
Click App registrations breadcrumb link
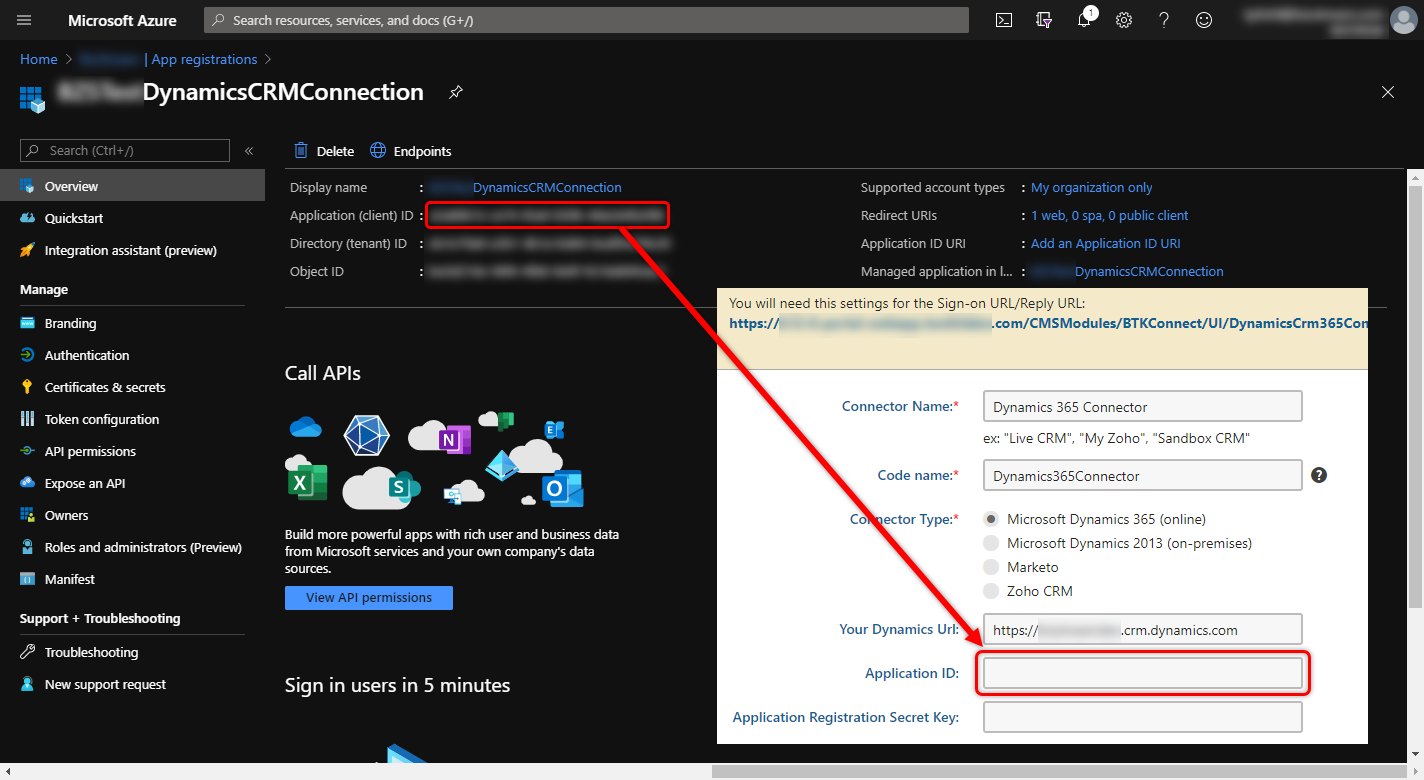click(x=204, y=59)
